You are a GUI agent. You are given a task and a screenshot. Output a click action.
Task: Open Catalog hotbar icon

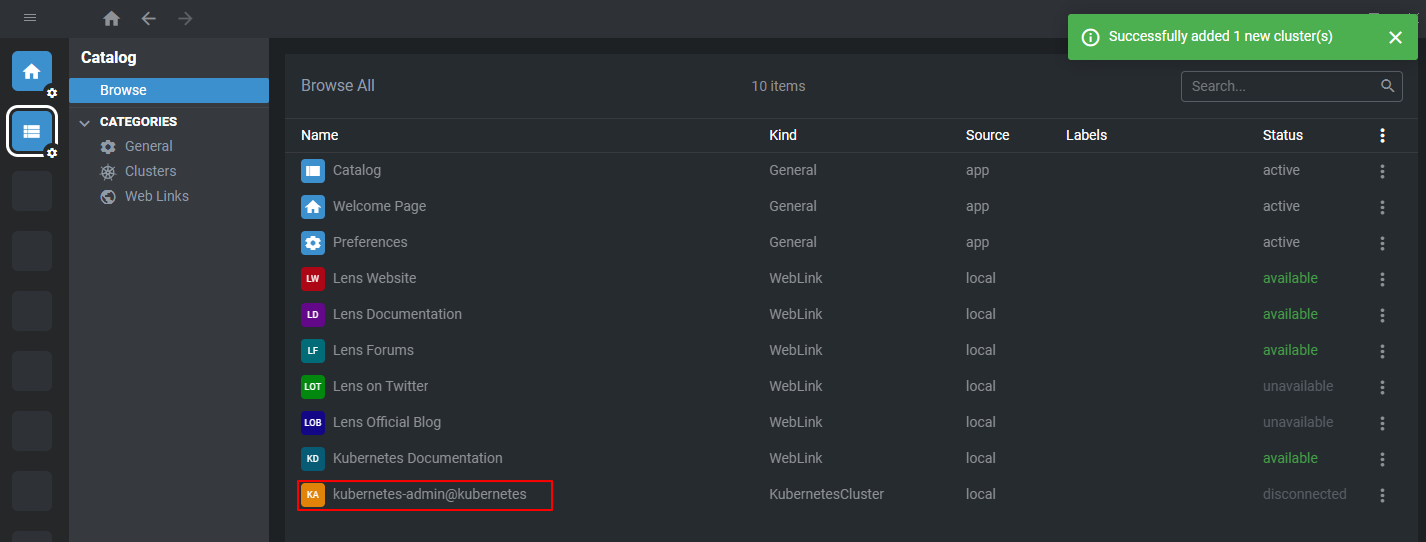tap(32, 131)
